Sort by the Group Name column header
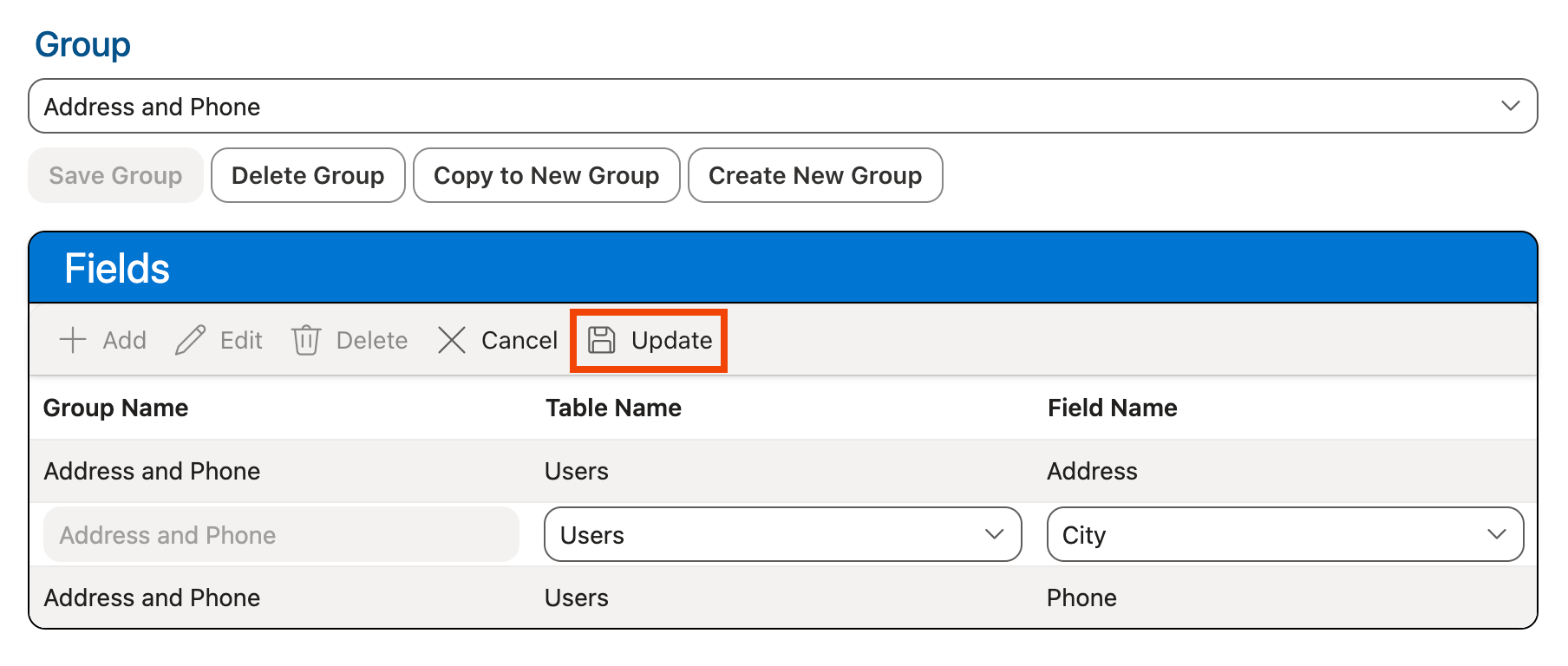 point(116,408)
